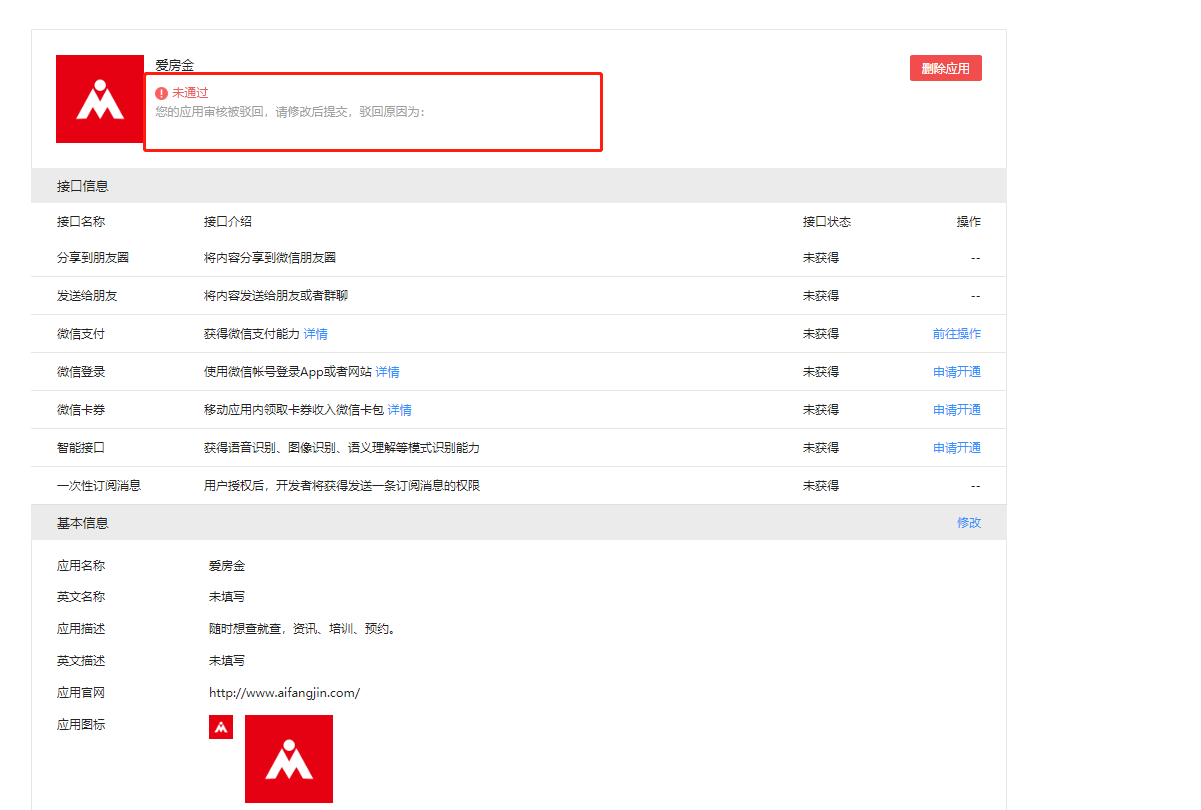Click 未填写 value beside 英文名称
Screen dimensions: 1201x810
[x=227, y=597]
